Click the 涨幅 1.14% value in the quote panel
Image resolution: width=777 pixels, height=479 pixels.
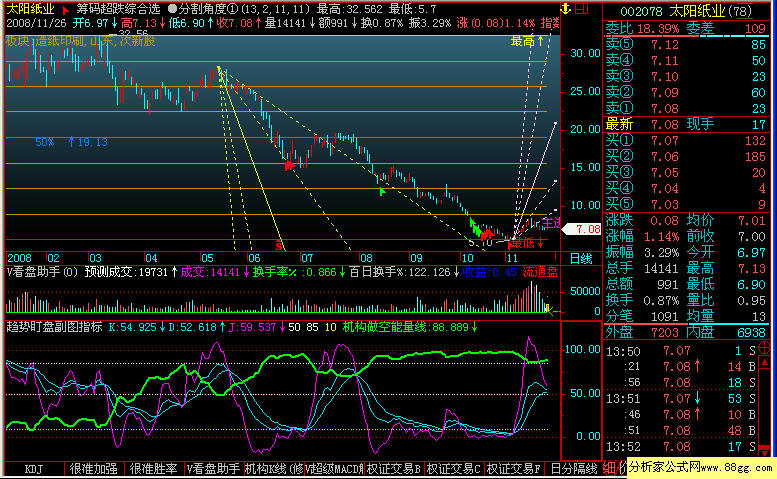pyautogui.click(x=662, y=236)
